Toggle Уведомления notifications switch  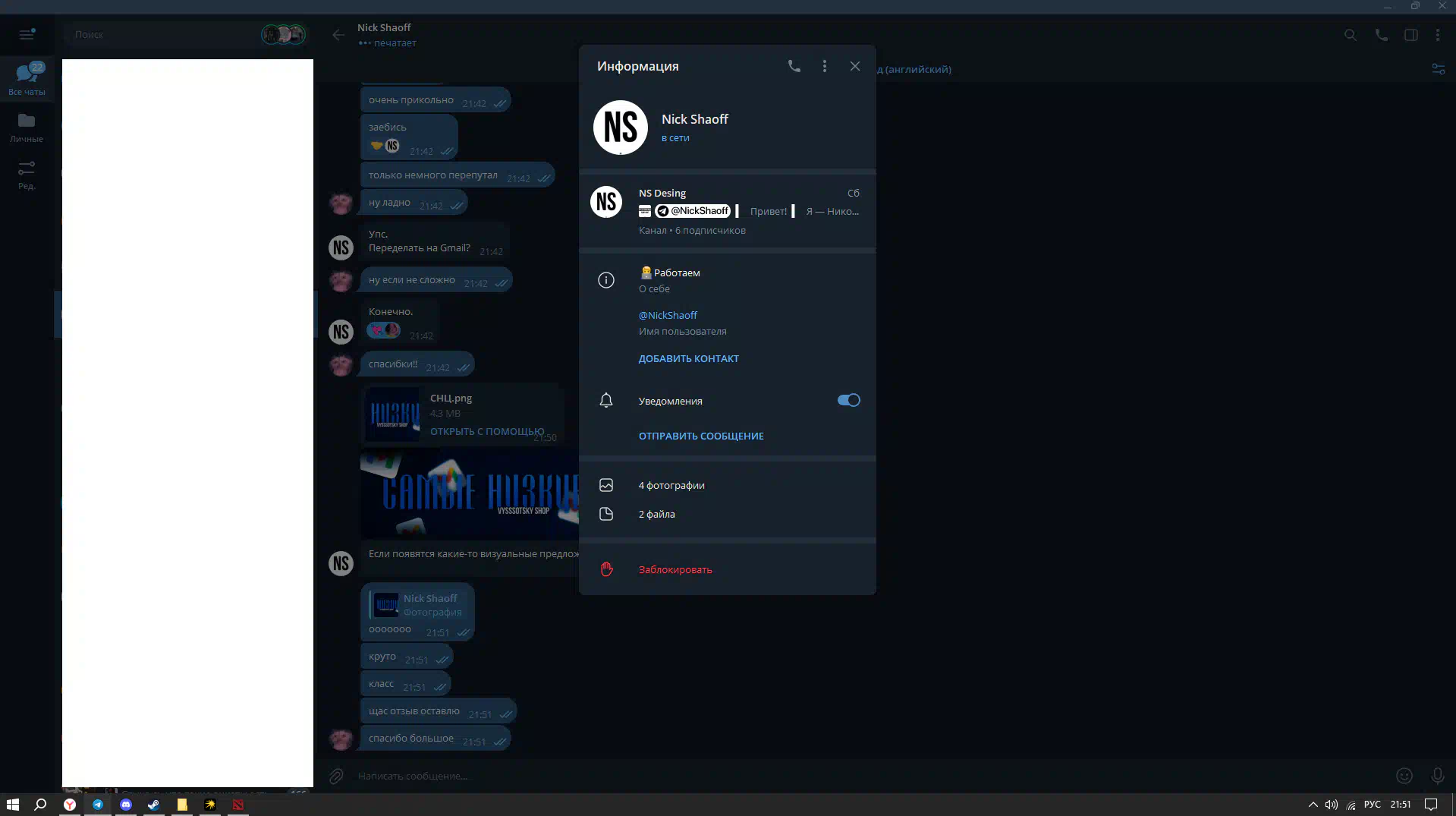(x=848, y=400)
